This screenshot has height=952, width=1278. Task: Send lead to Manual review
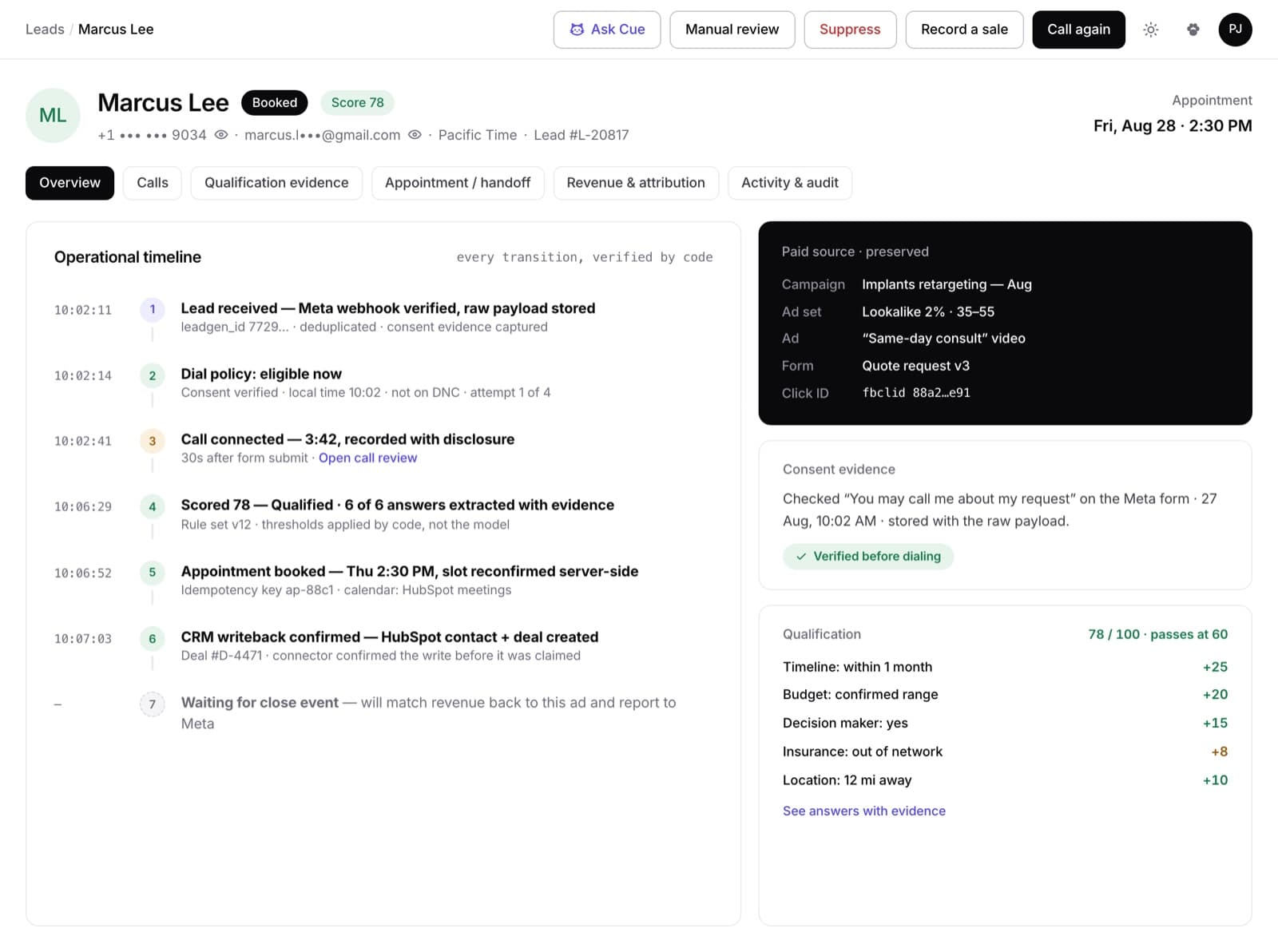tap(732, 30)
